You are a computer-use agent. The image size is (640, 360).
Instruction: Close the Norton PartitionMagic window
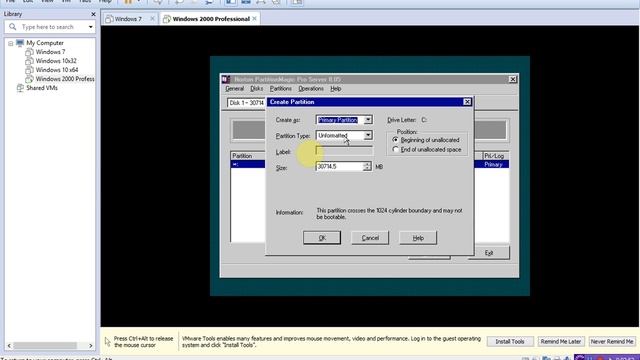pos(513,79)
